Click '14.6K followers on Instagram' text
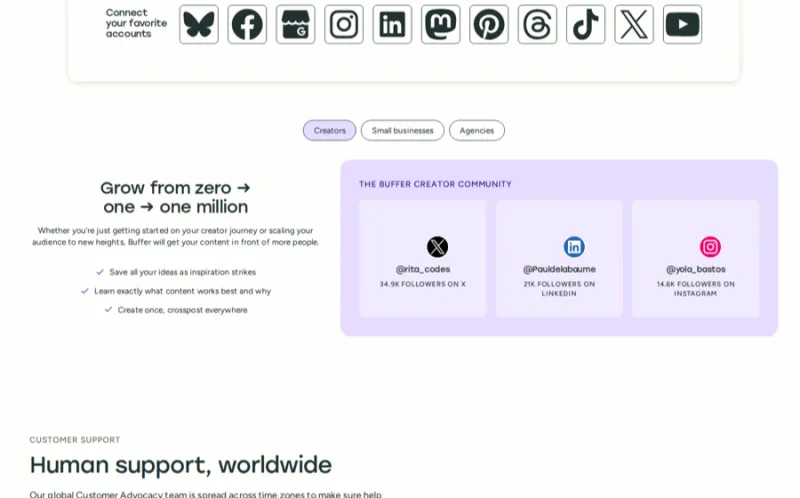Image resolution: width=800 pixels, height=498 pixels. (x=695, y=289)
